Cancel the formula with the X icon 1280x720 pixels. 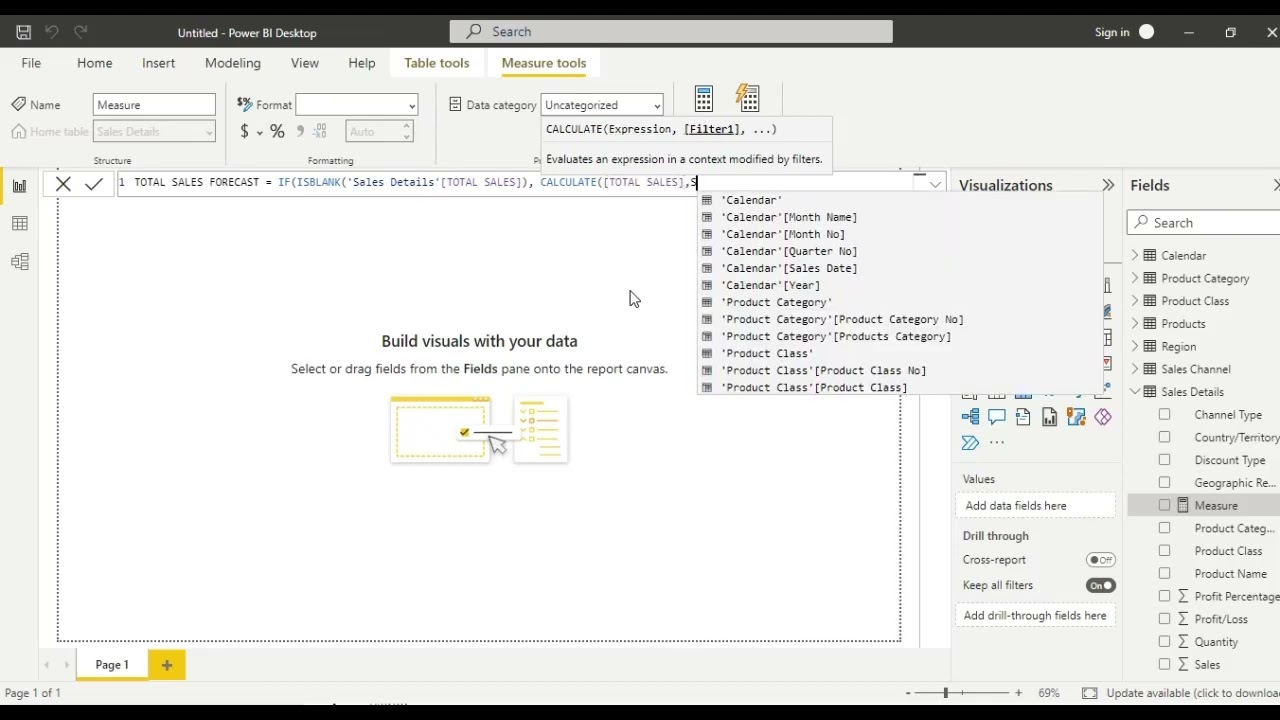tap(63, 184)
